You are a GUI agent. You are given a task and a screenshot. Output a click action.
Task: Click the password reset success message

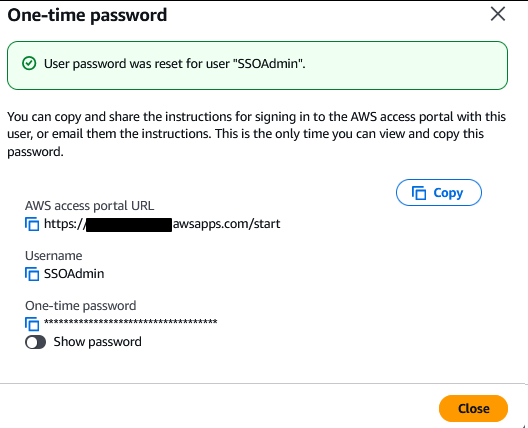click(174, 64)
